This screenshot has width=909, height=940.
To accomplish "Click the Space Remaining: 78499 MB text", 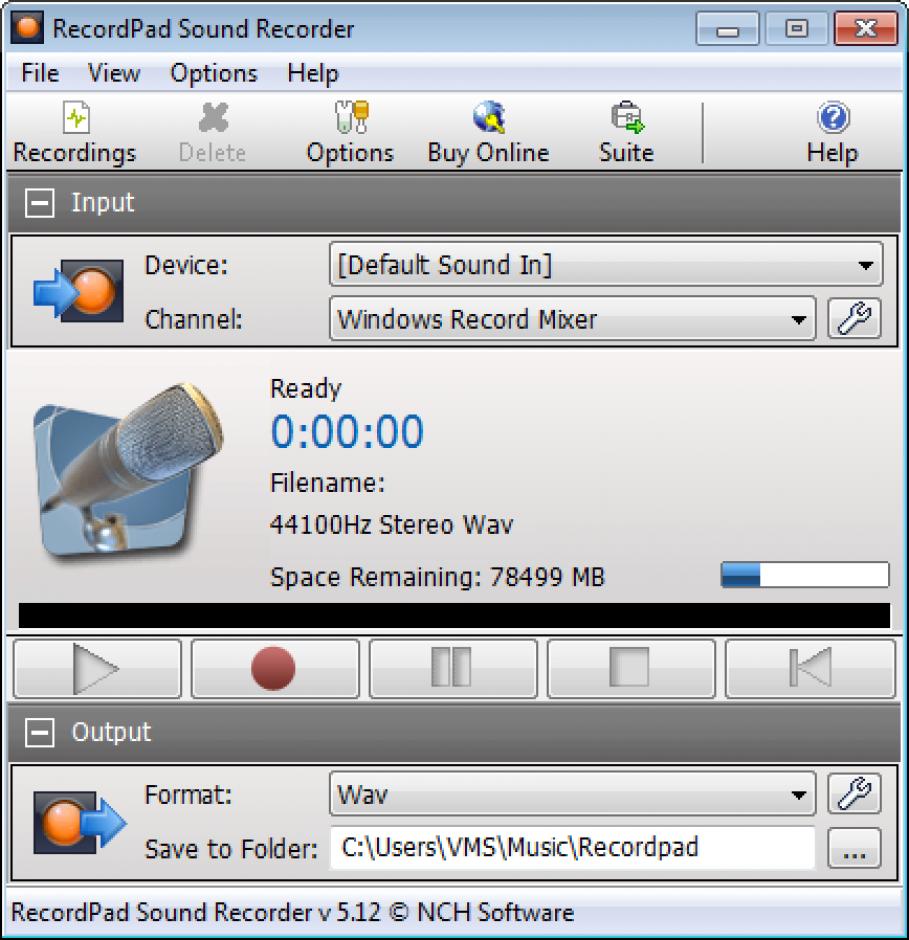I will (x=438, y=577).
